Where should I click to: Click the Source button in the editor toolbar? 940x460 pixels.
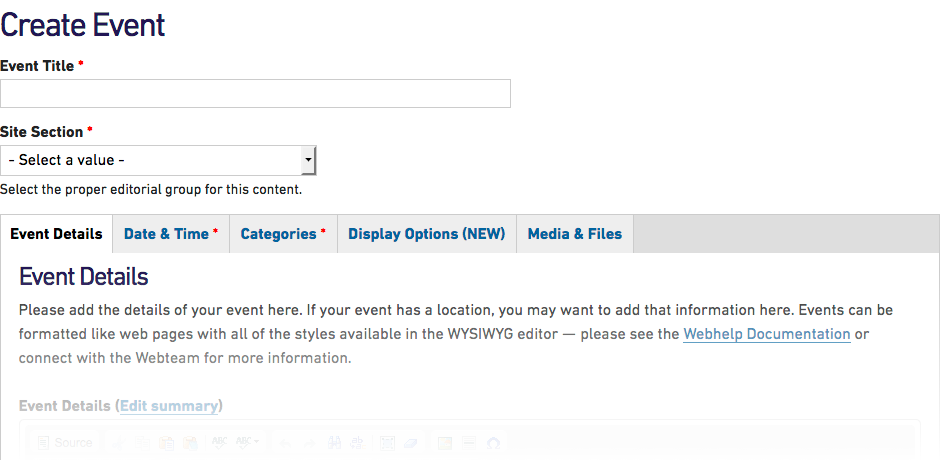click(x=65, y=443)
